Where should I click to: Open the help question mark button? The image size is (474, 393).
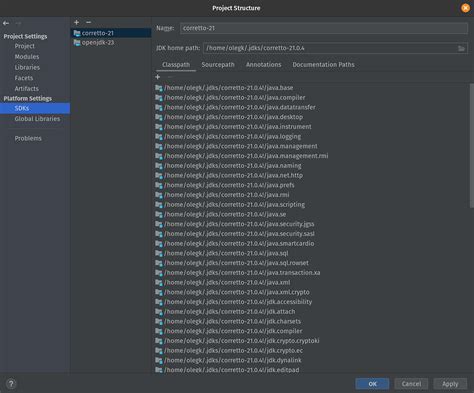[x=11, y=384]
